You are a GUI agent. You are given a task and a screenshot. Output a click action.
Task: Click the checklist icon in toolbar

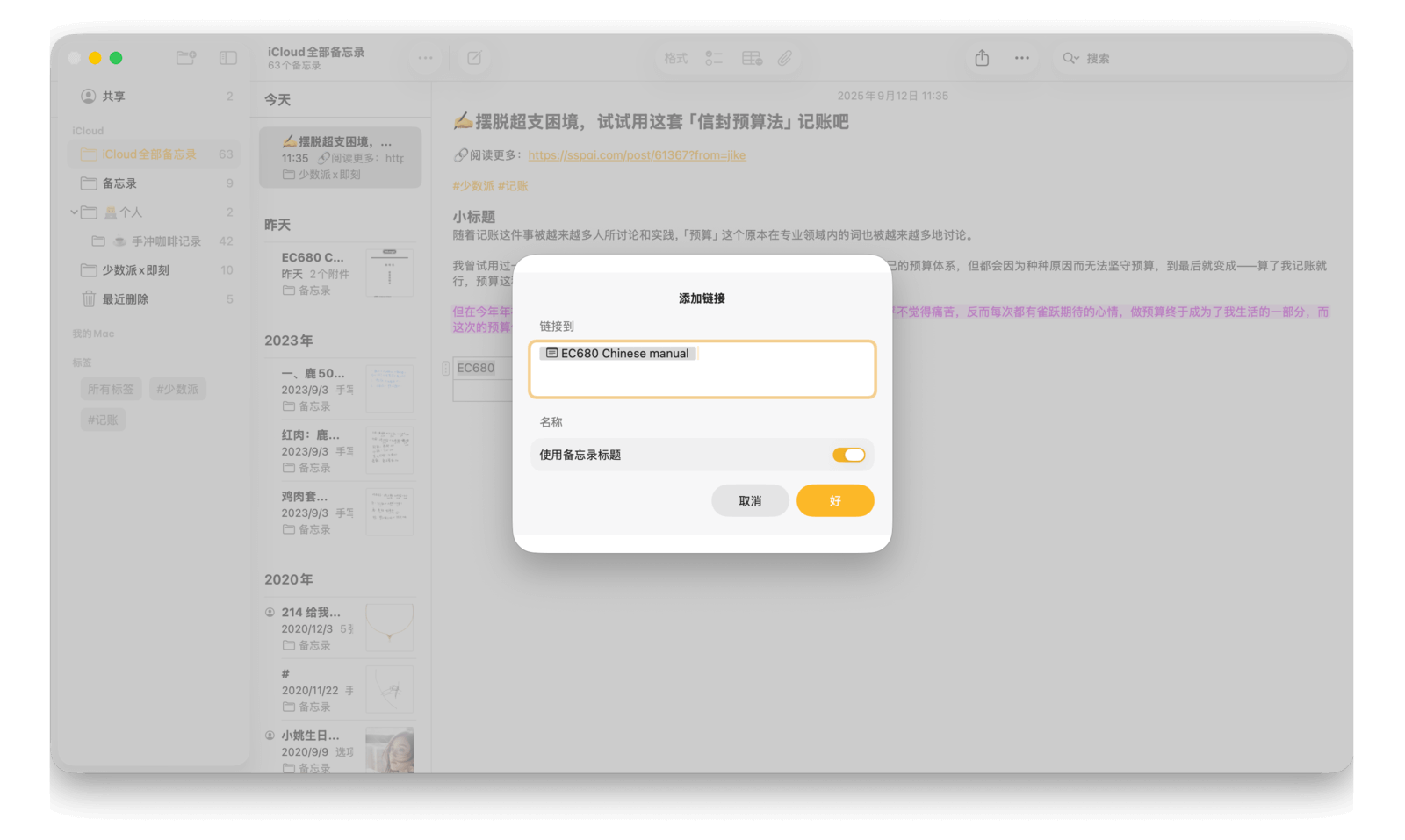[713, 58]
